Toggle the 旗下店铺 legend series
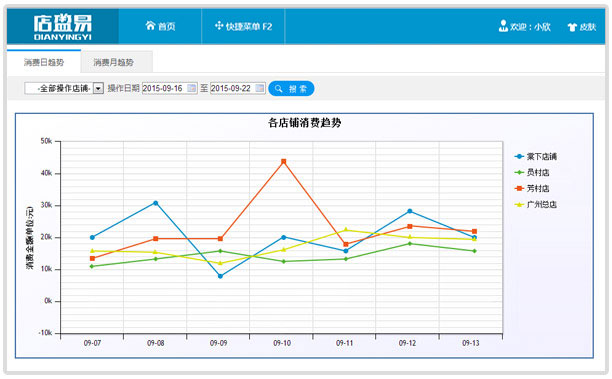Screen dimensions: 612x379 coord(536,157)
